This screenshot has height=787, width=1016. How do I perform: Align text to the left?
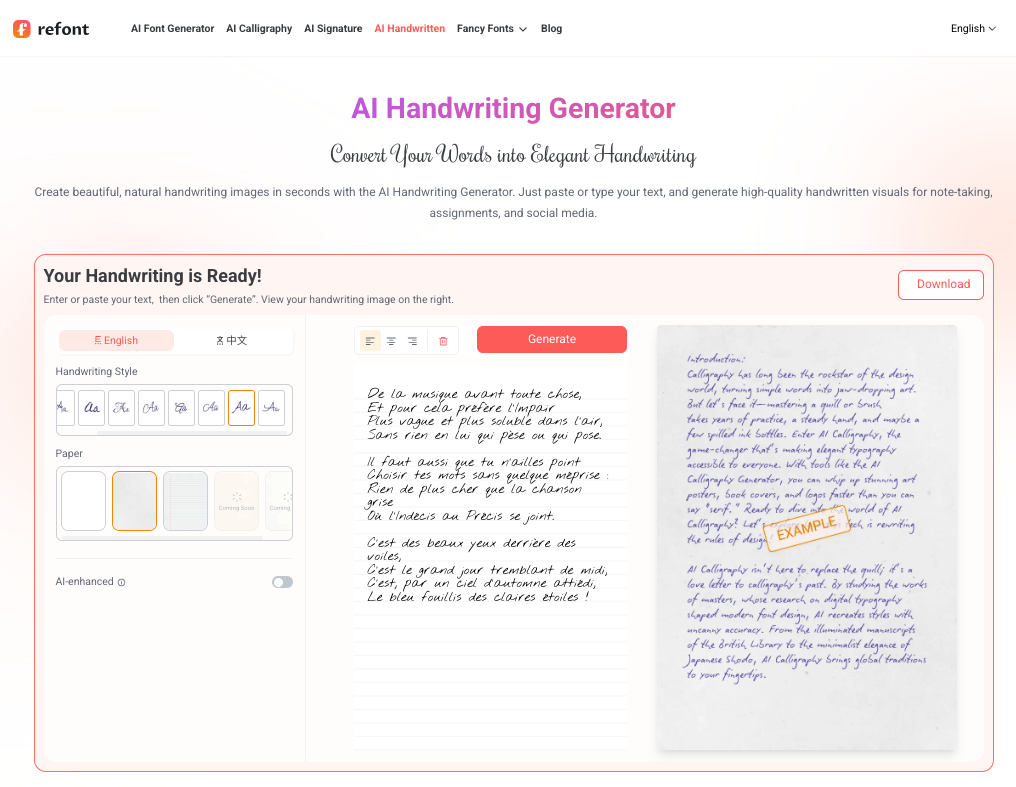click(x=370, y=341)
